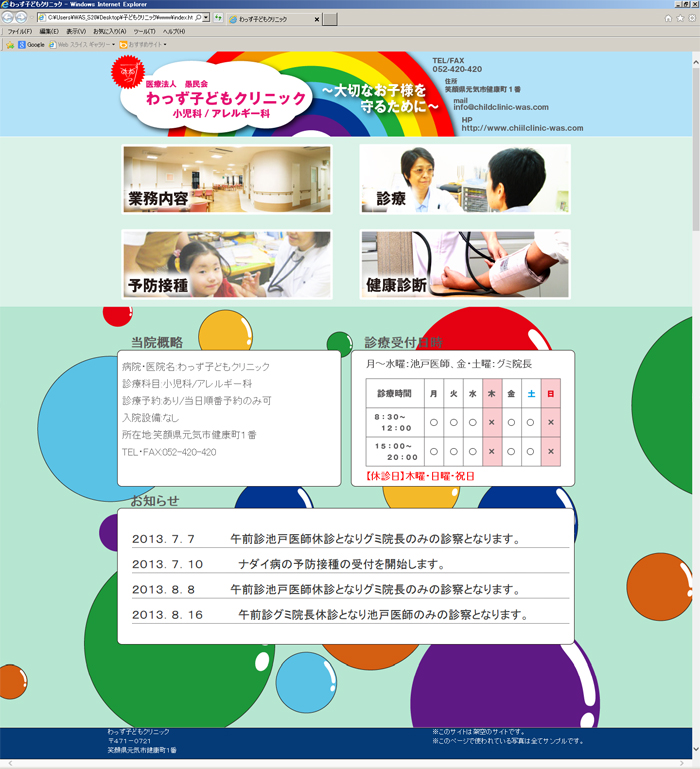Open a new blank tab
The width and height of the screenshot is (700, 769).
[x=330, y=19]
